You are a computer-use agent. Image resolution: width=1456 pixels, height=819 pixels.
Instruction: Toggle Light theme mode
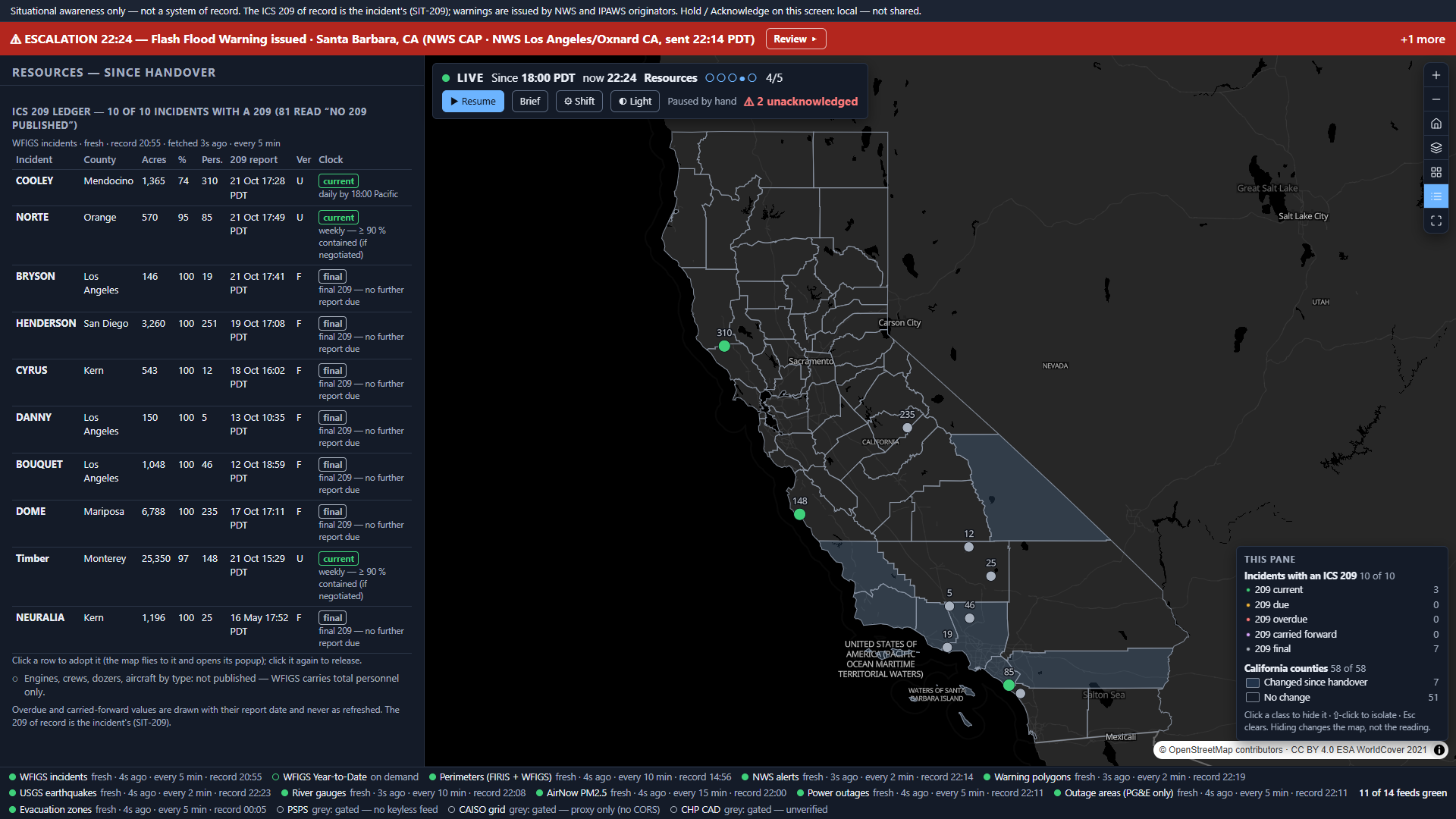click(635, 101)
